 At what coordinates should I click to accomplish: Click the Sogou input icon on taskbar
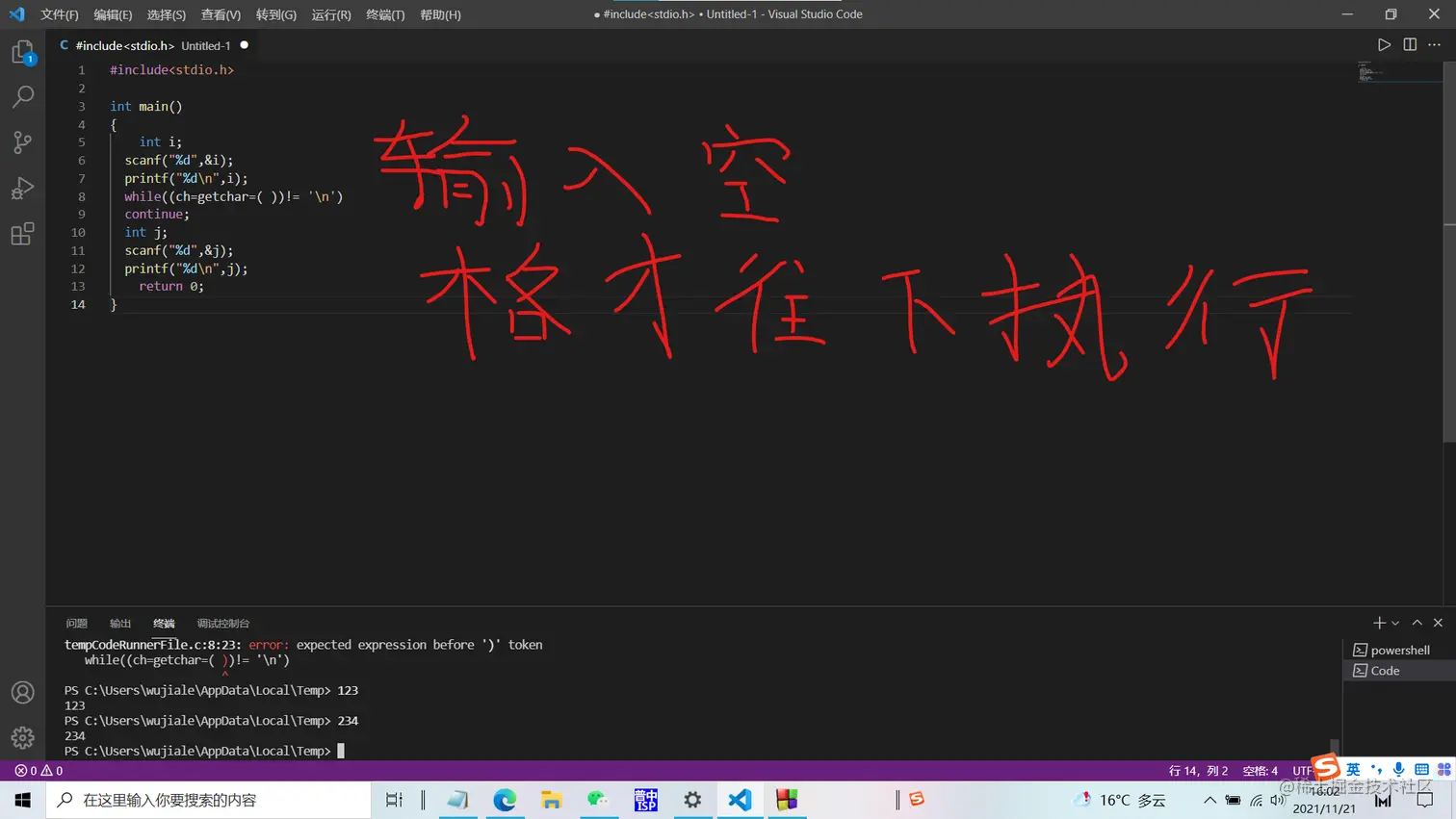pyautogui.click(x=916, y=800)
